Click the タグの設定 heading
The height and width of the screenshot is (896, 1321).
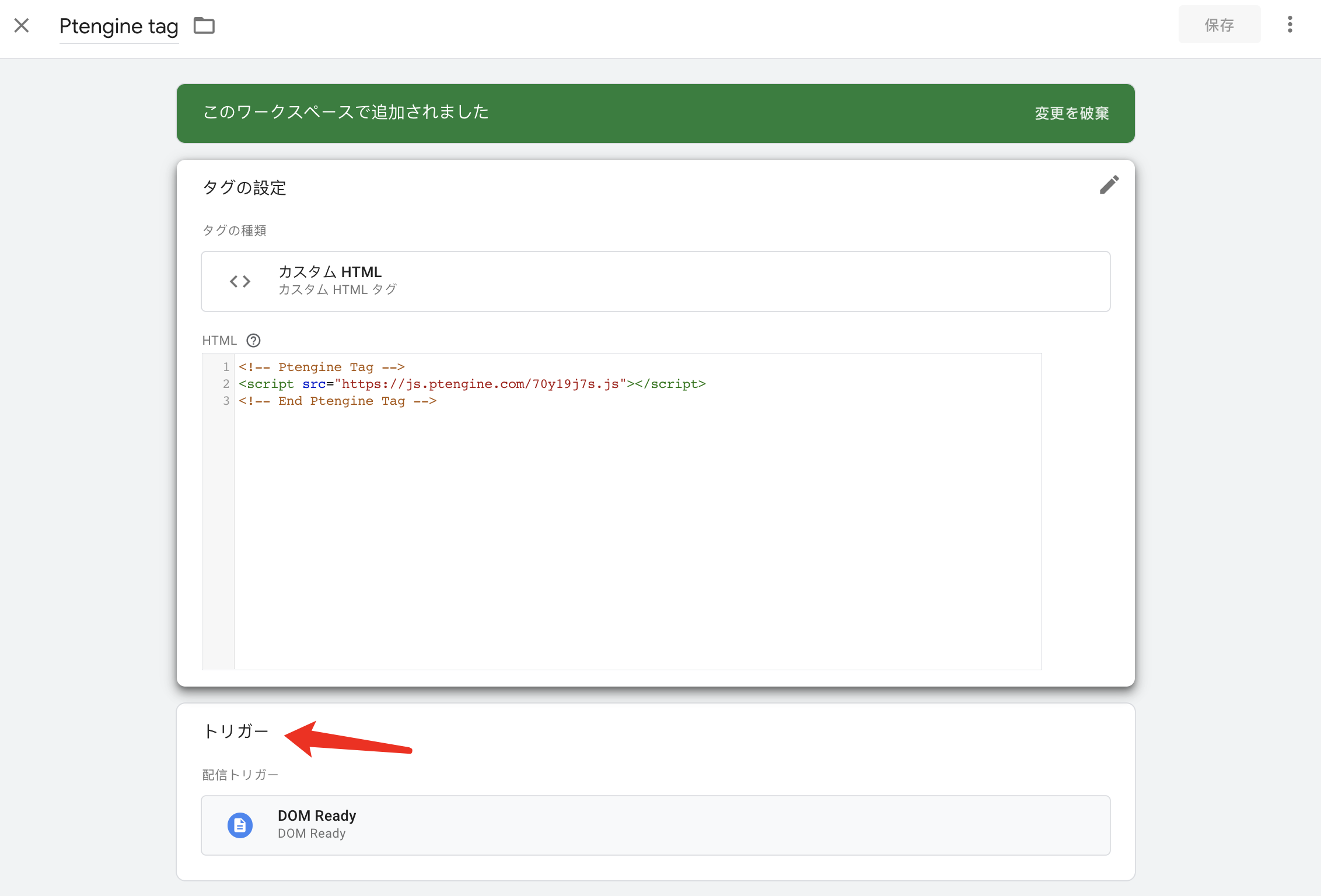click(x=244, y=187)
